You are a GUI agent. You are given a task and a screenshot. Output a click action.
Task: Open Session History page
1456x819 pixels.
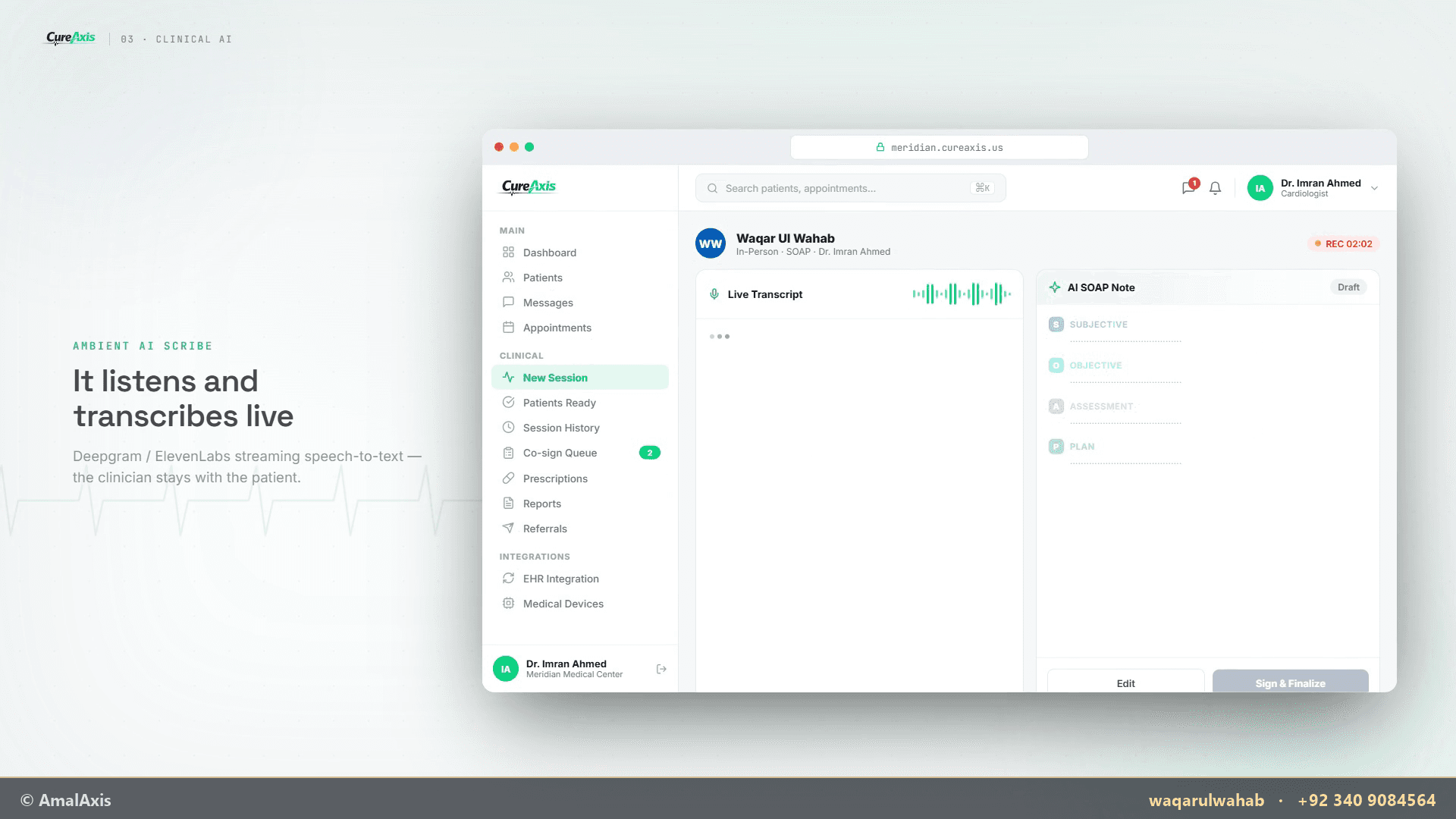tap(580, 428)
